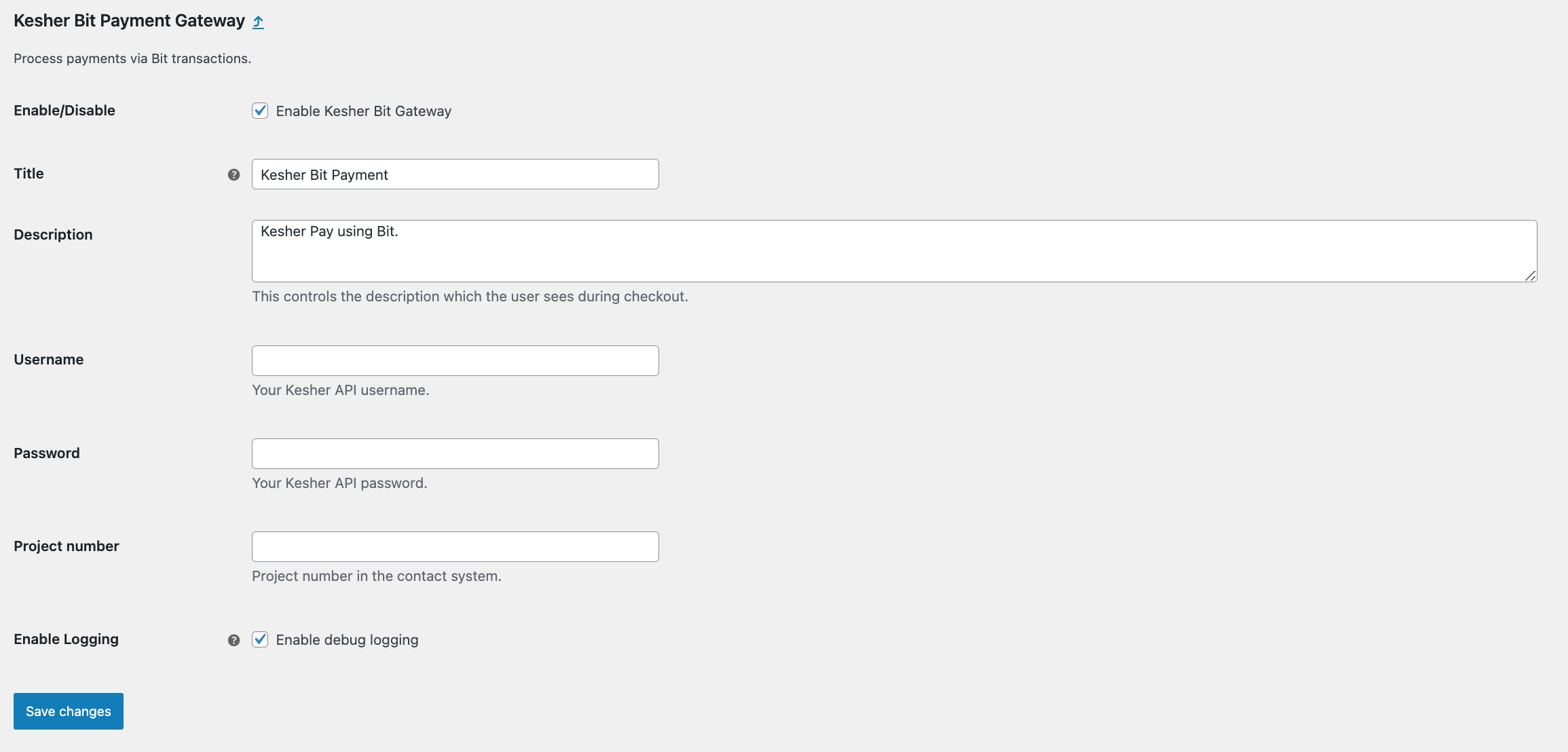The height and width of the screenshot is (752, 1568).
Task: Click the help icon next to Title
Action: coord(234,175)
